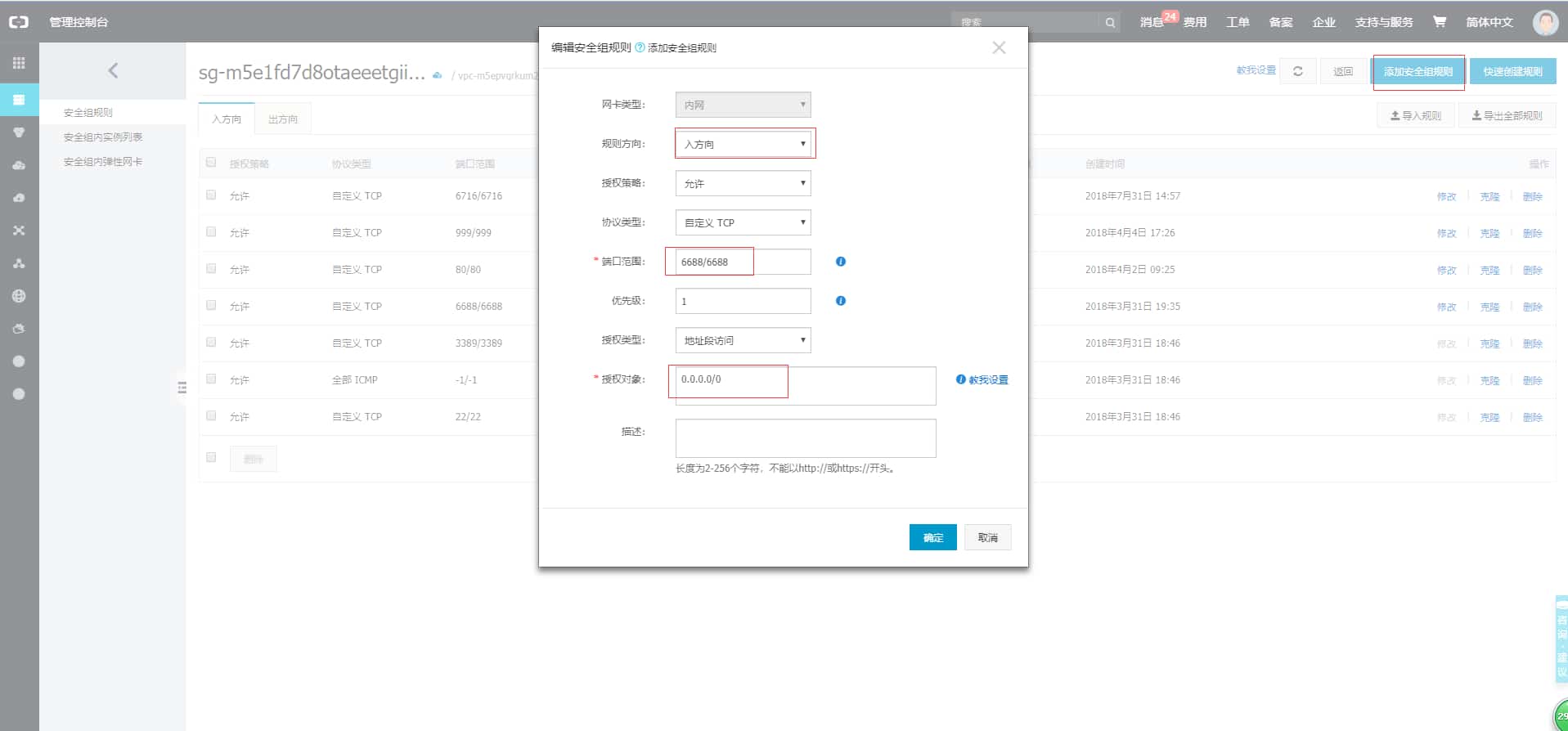Open the user avatar menu

[1544, 22]
